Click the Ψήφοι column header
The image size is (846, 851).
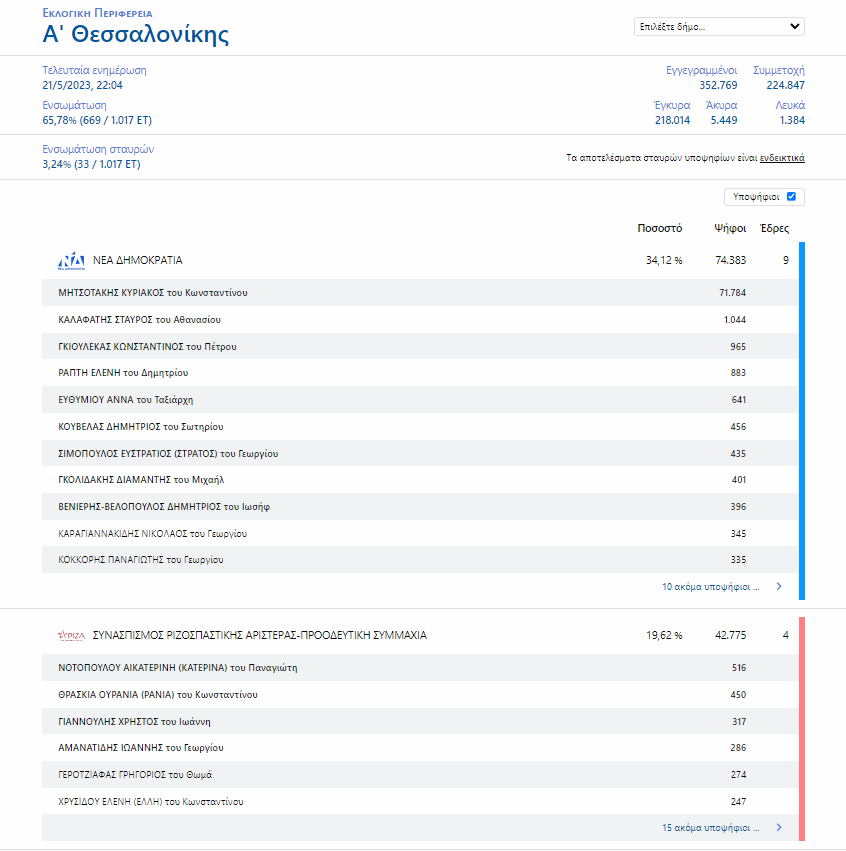[730, 228]
